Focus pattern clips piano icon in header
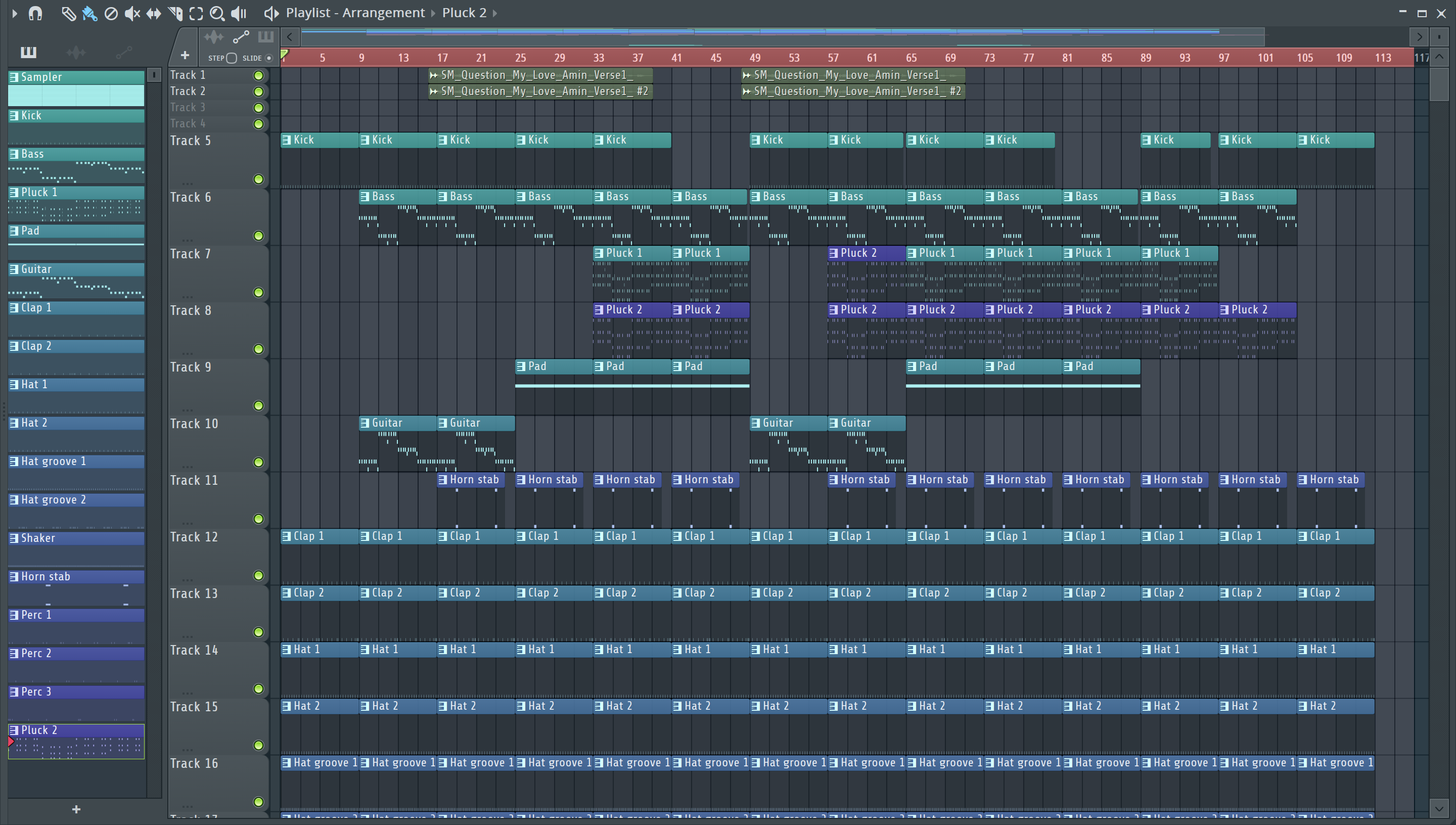The width and height of the screenshot is (1456, 825). point(266,37)
